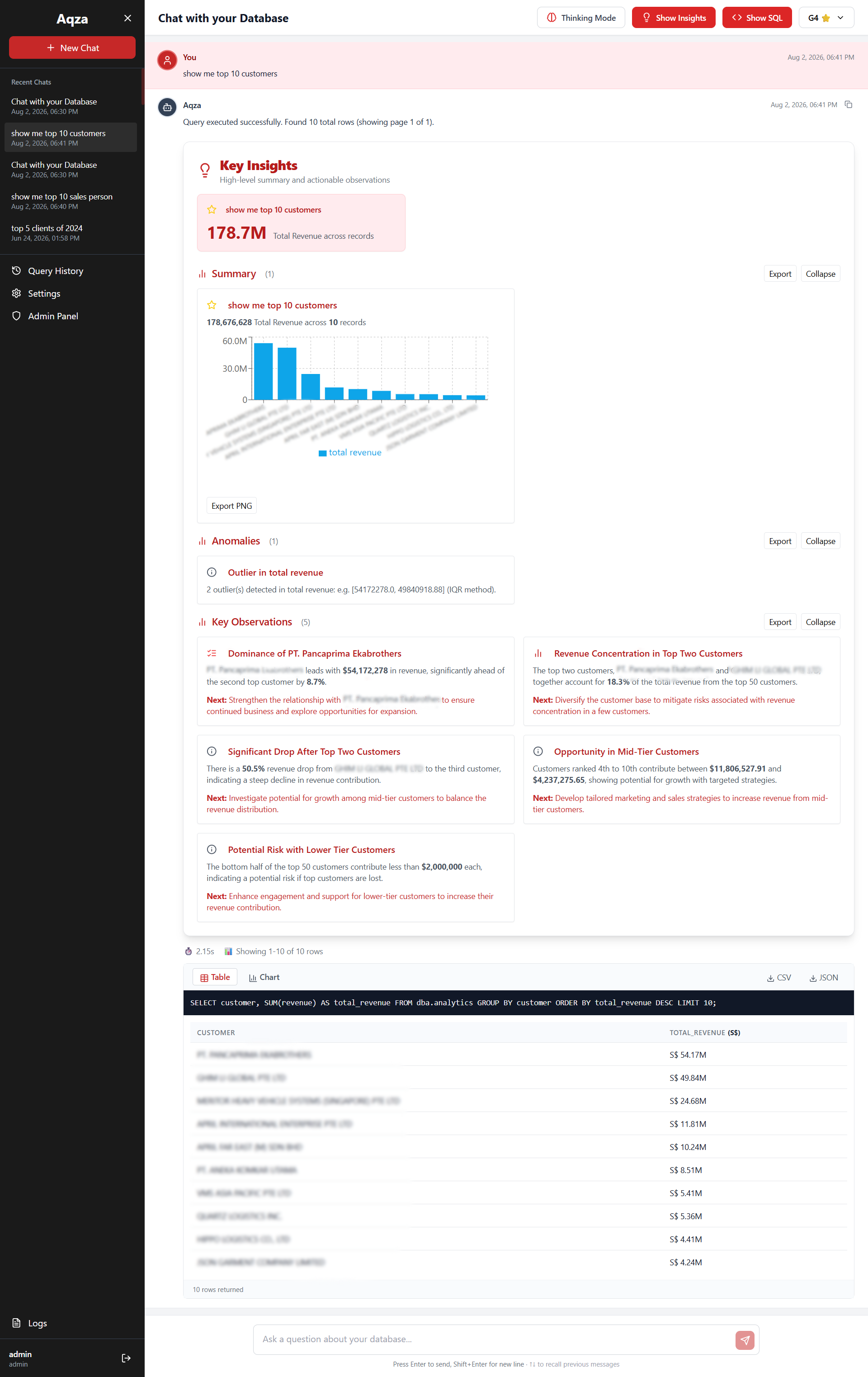Screen dimensions: 868x1377
Task: Click the Query History clock icon
Action: 17,270
